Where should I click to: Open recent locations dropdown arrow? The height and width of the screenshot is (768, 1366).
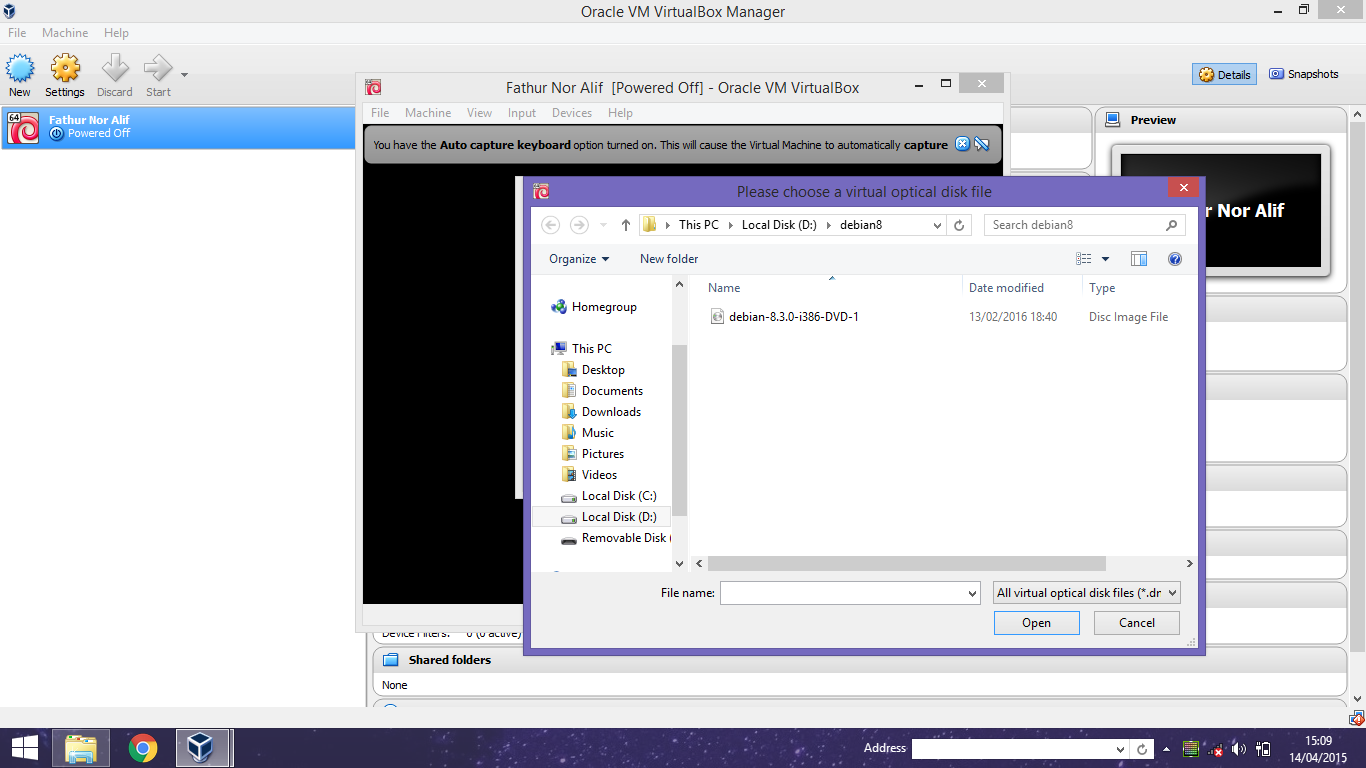pyautogui.click(x=603, y=226)
